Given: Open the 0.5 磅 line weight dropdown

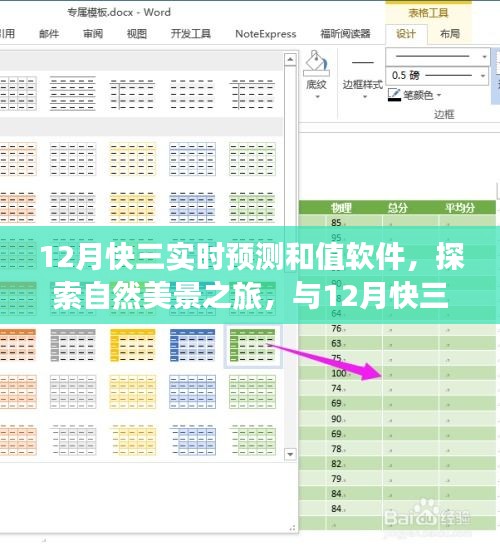Looking at the screenshot, I should (x=437, y=76).
